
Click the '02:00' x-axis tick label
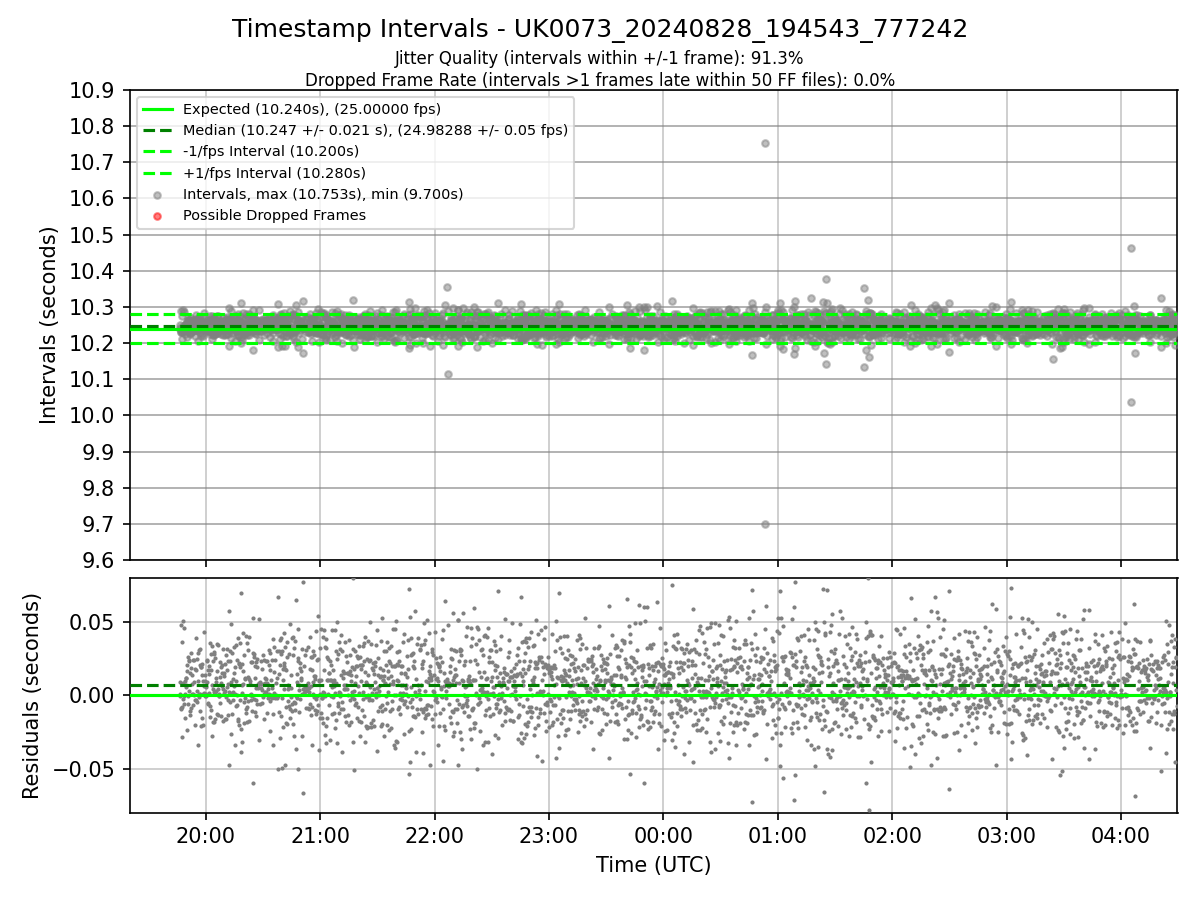point(892,834)
